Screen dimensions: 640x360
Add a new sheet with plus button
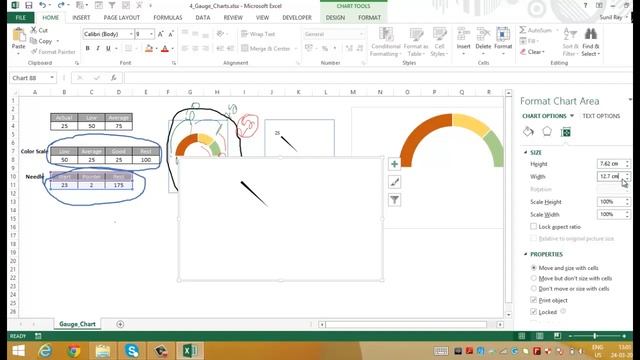(x=120, y=324)
